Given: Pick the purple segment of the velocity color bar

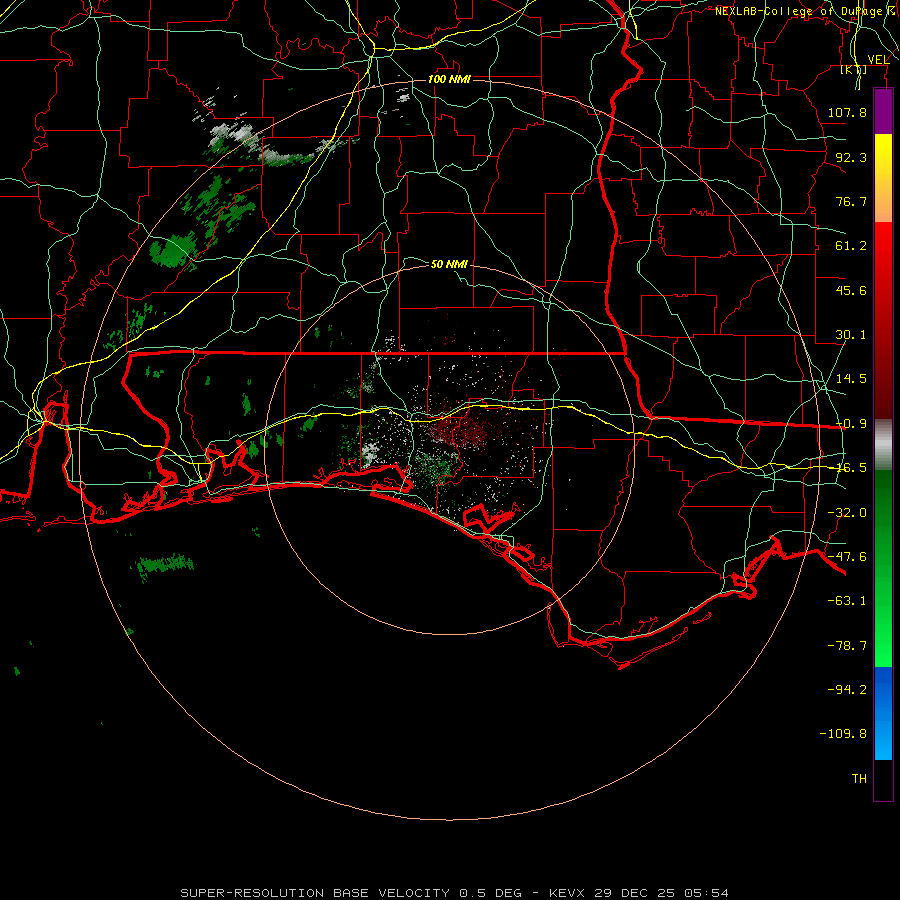Looking at the screenshot, I should pos(883,111).
